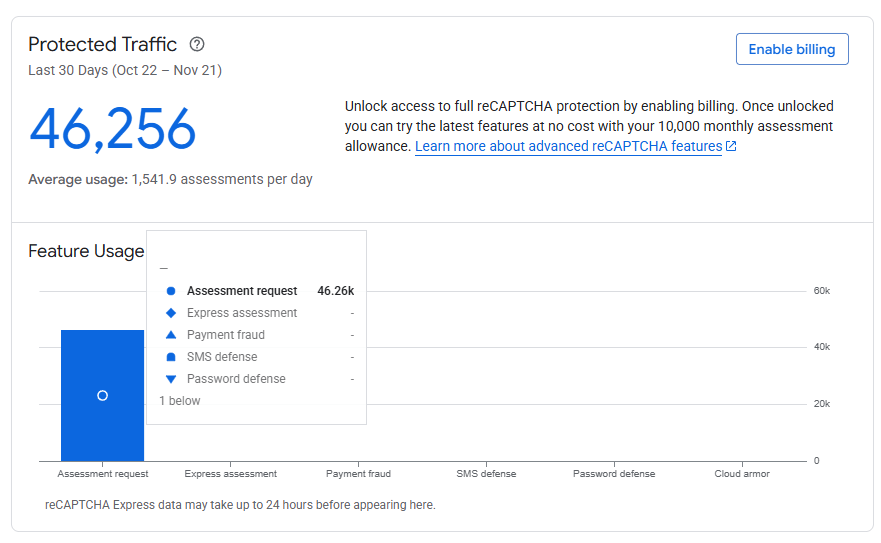881x543 pixels.
Task: Click the 60k y-axis label
Action: click(x=821, y=291)
